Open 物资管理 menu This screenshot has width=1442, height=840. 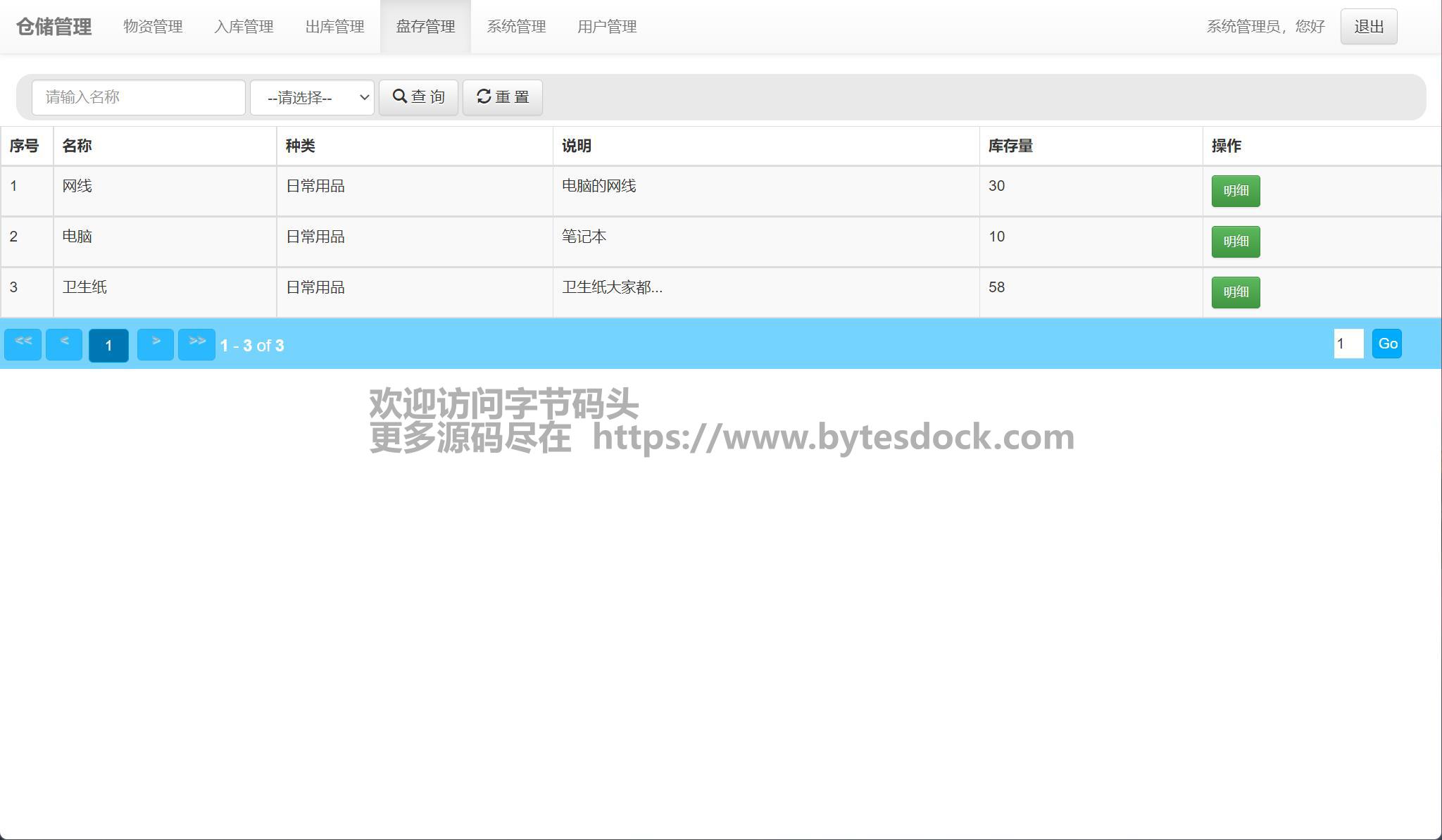coord(153,27)
